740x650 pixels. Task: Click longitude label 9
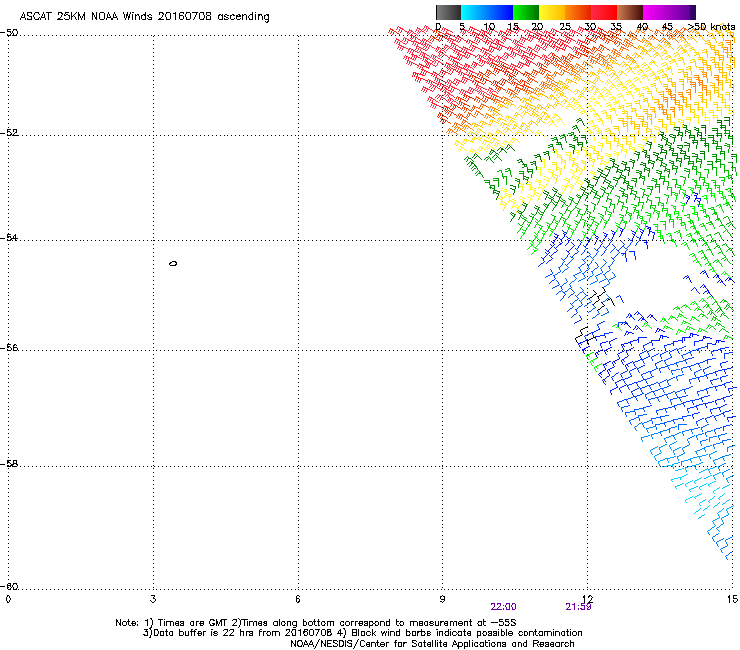tap(442, 599)
